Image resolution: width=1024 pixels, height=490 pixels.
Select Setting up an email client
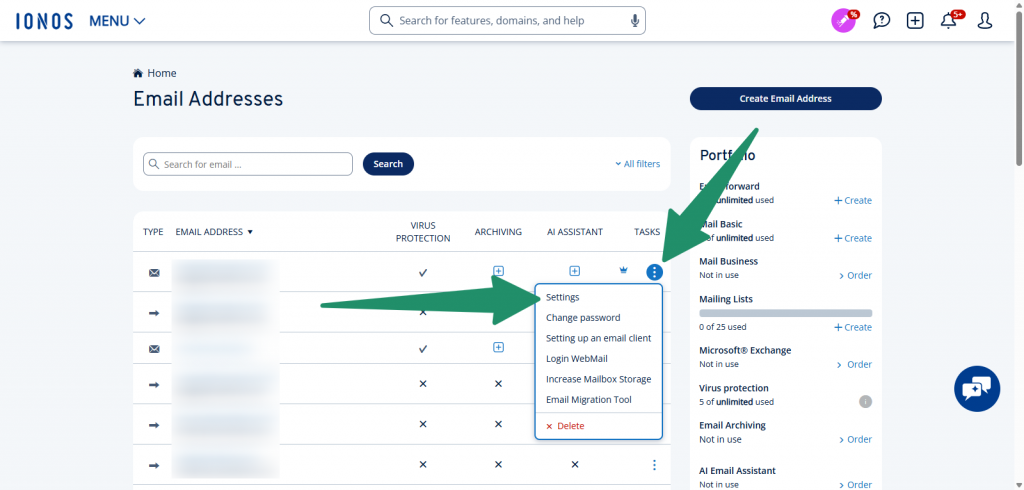(599, 338)
